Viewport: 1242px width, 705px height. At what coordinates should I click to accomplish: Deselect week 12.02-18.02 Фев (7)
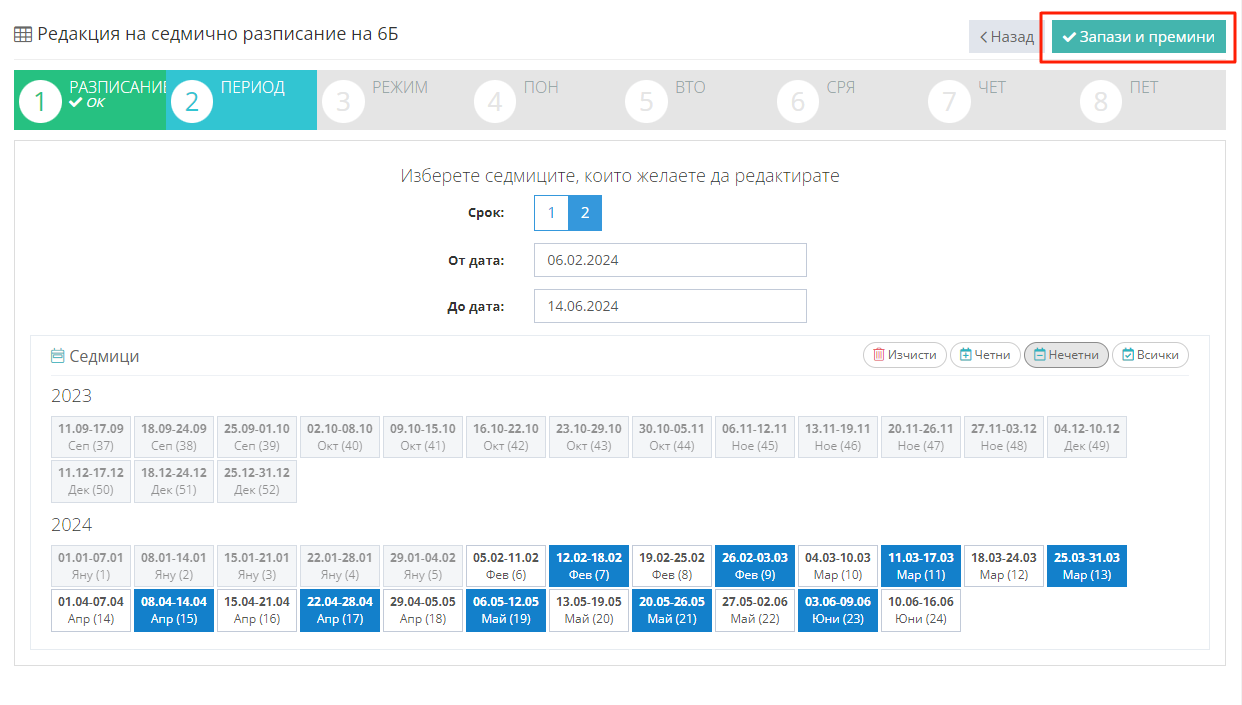tap(589, 566)
